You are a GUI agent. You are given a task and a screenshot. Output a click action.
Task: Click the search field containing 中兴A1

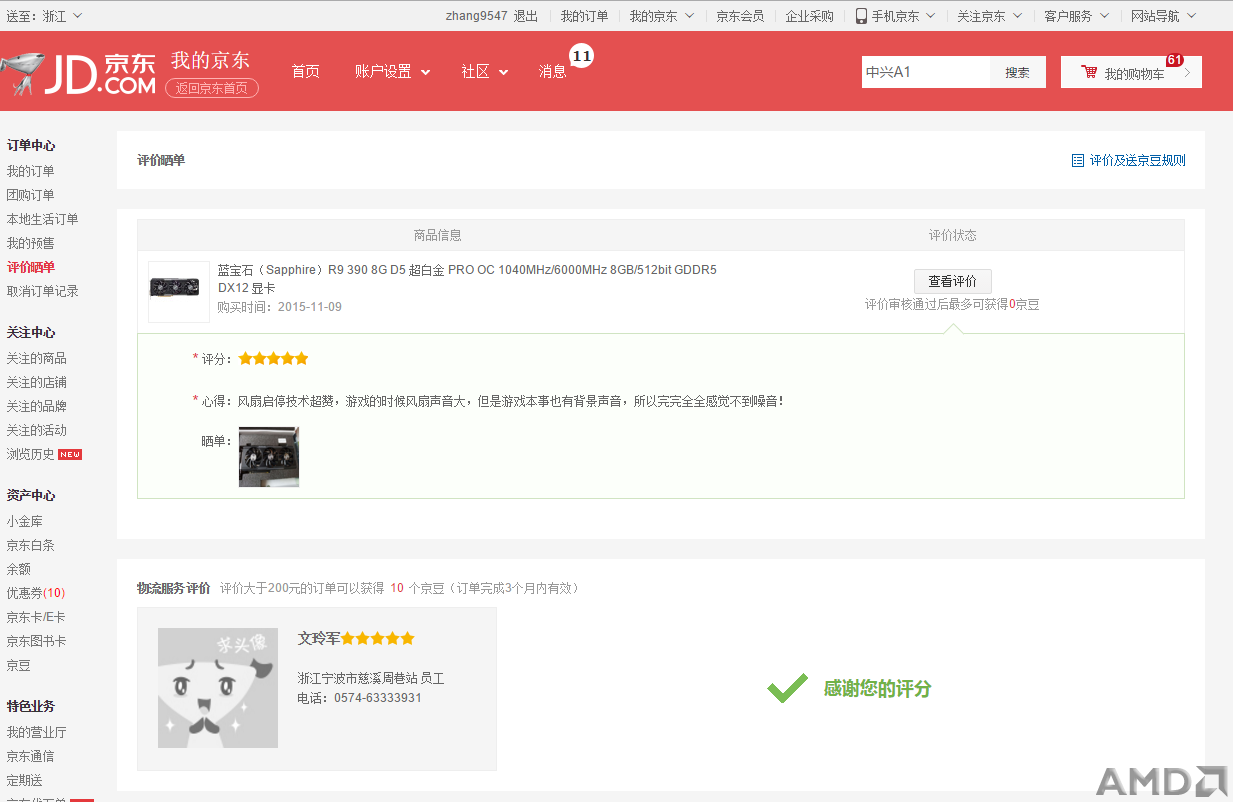926,72
